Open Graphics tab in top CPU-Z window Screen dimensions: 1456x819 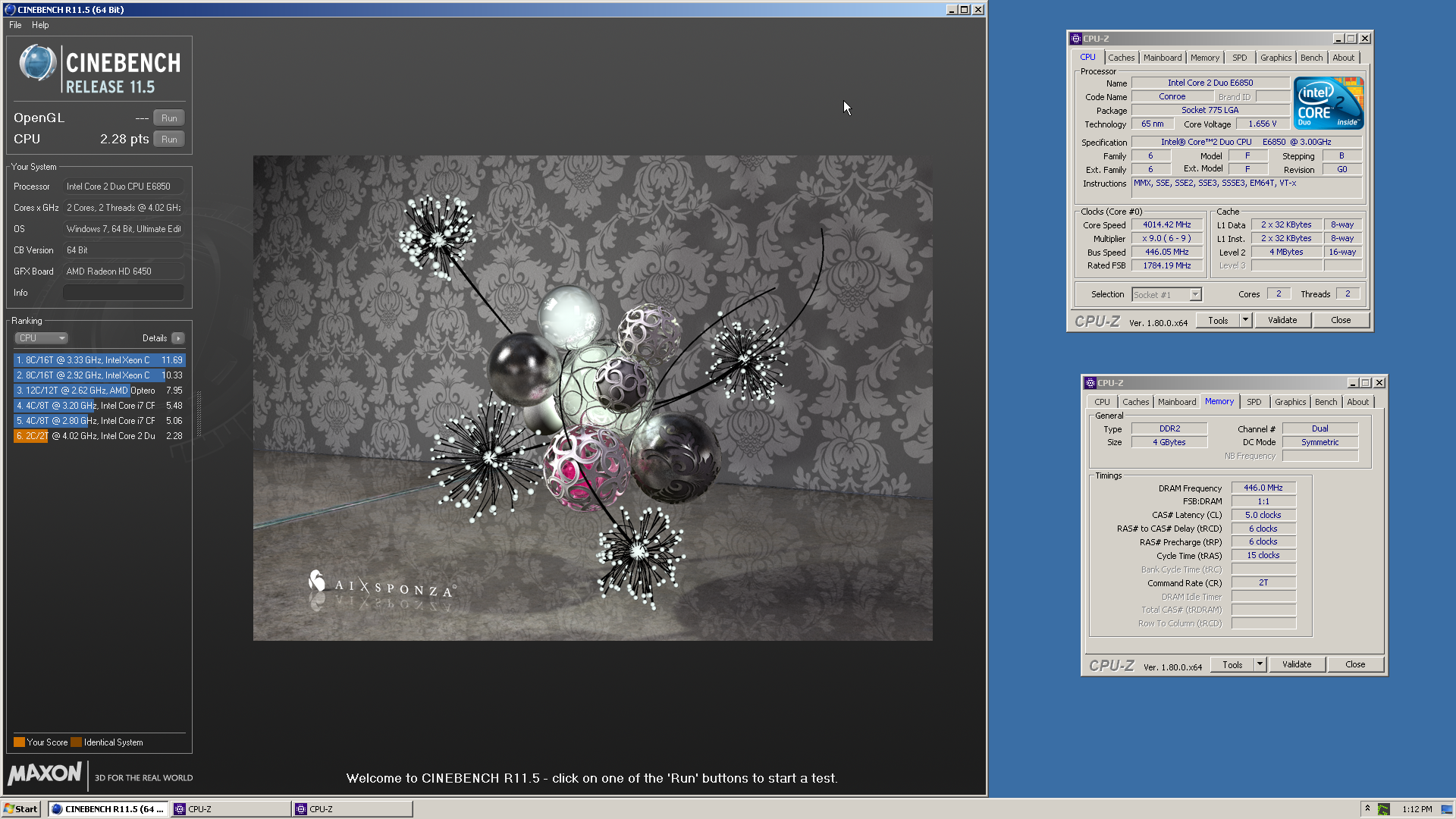1276,58
